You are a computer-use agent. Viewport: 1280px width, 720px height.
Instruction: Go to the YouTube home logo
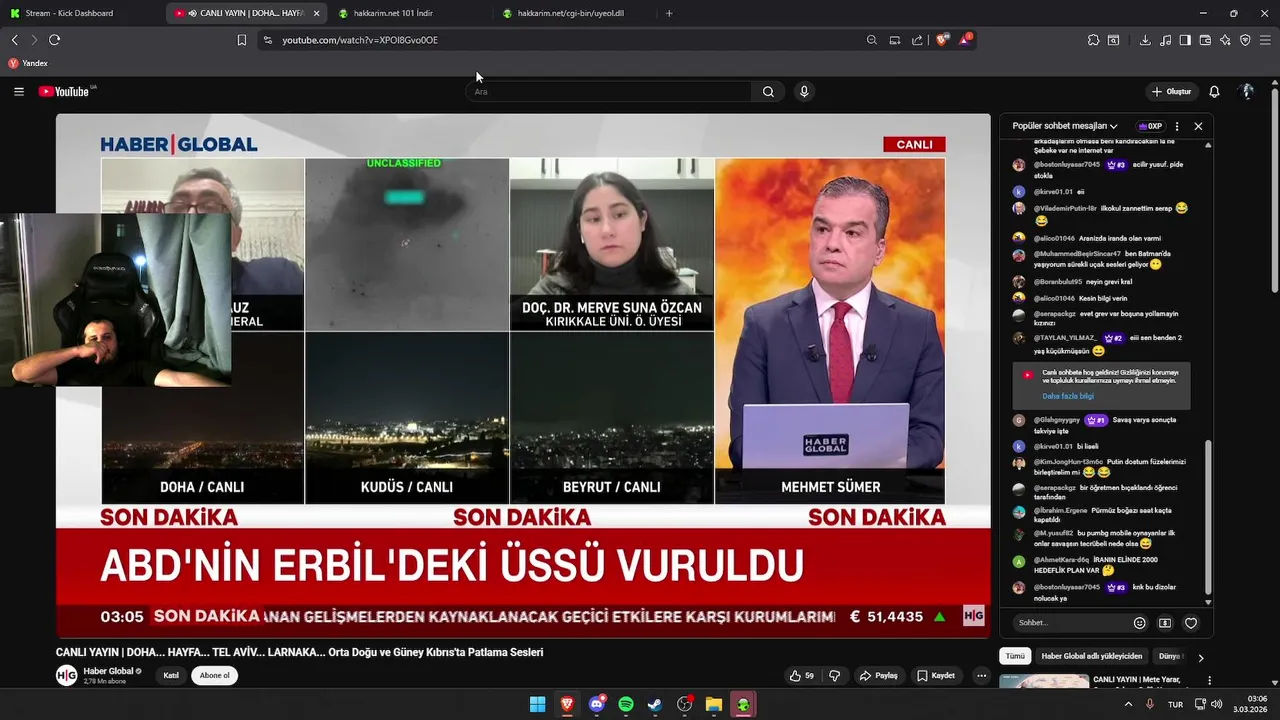coord(66,91)
